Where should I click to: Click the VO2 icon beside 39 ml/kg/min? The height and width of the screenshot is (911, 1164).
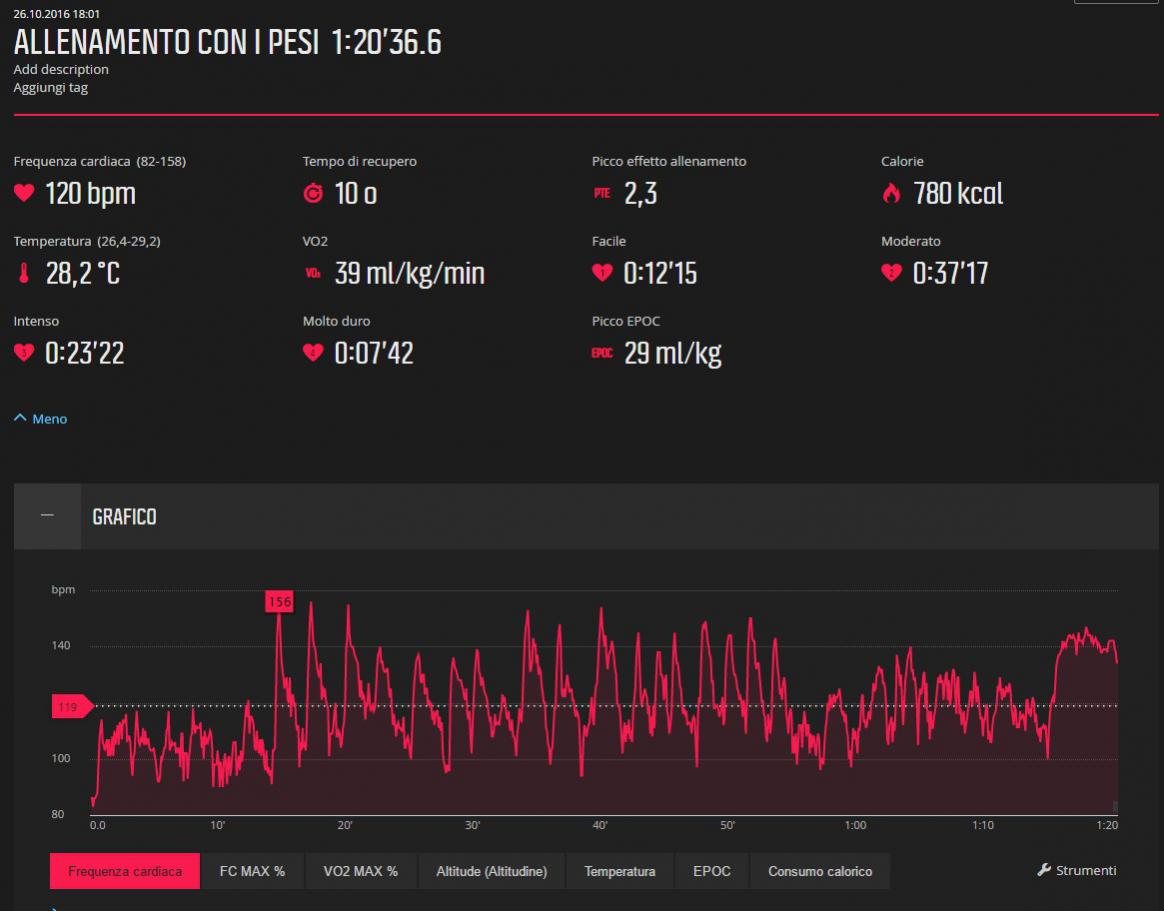tap(313, 274)
